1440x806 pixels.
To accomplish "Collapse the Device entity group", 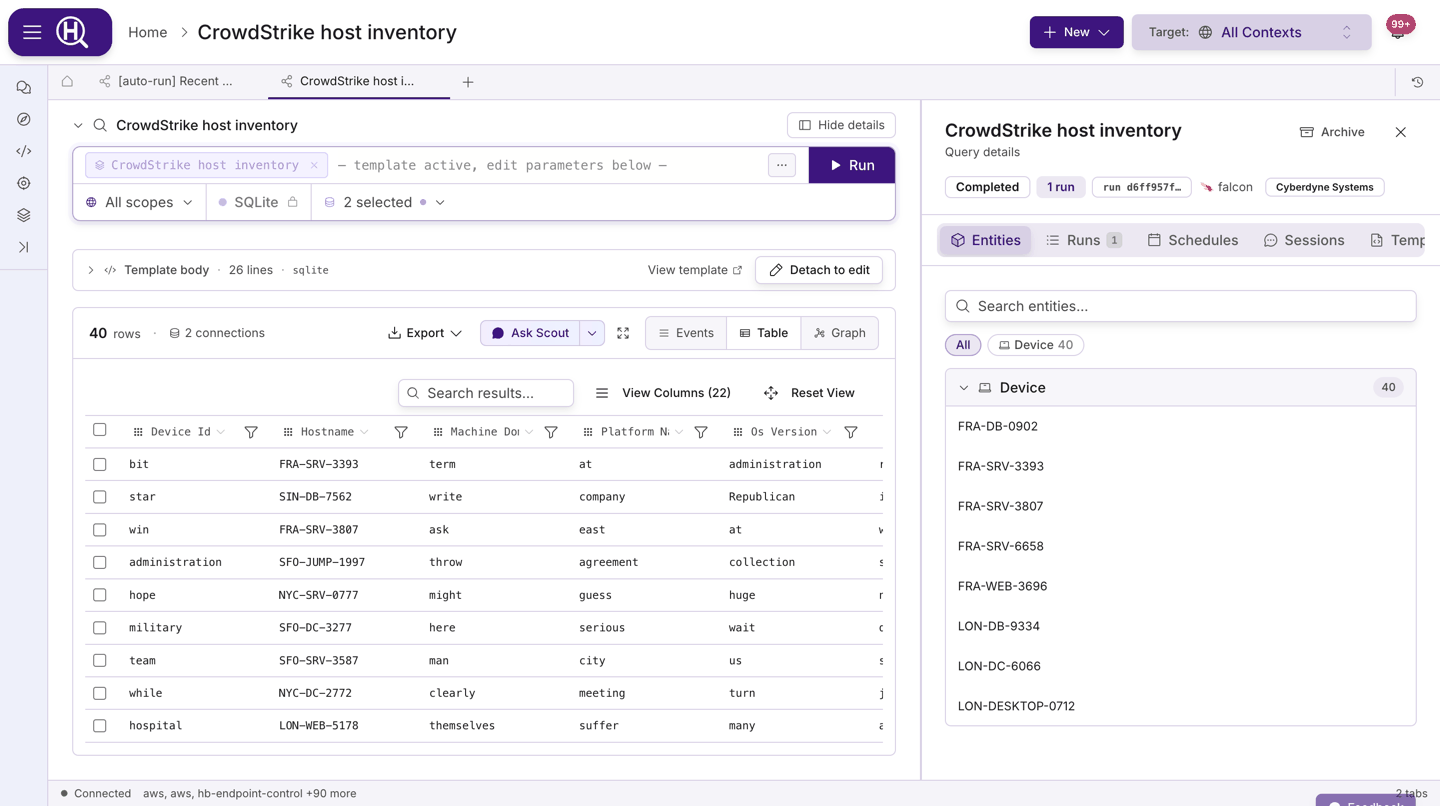I will 964,388.
